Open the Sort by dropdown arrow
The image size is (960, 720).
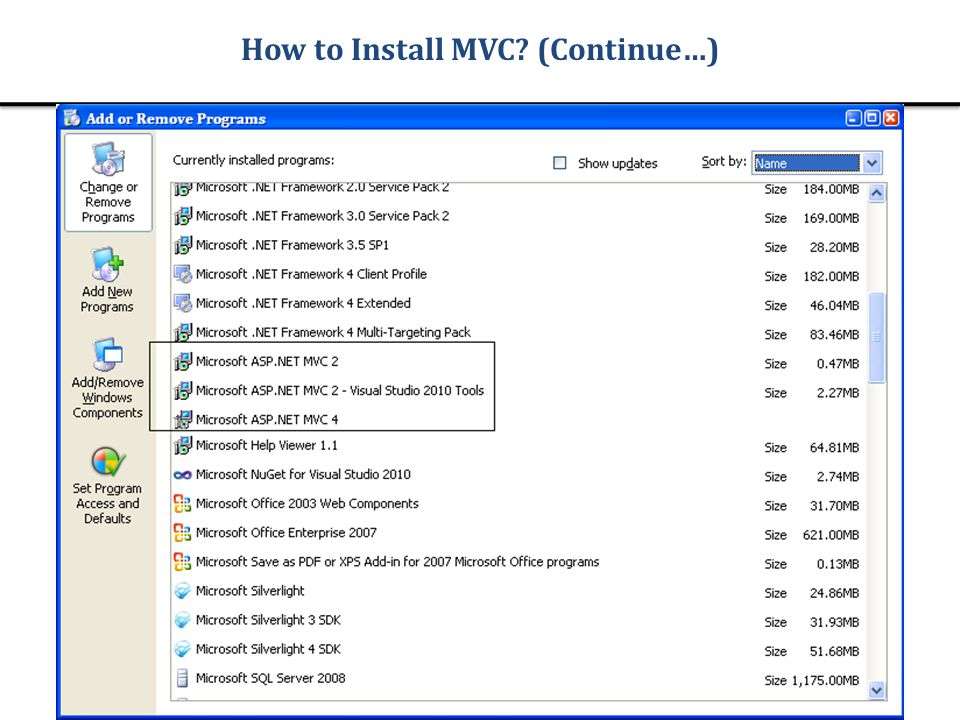click(872, 163)
